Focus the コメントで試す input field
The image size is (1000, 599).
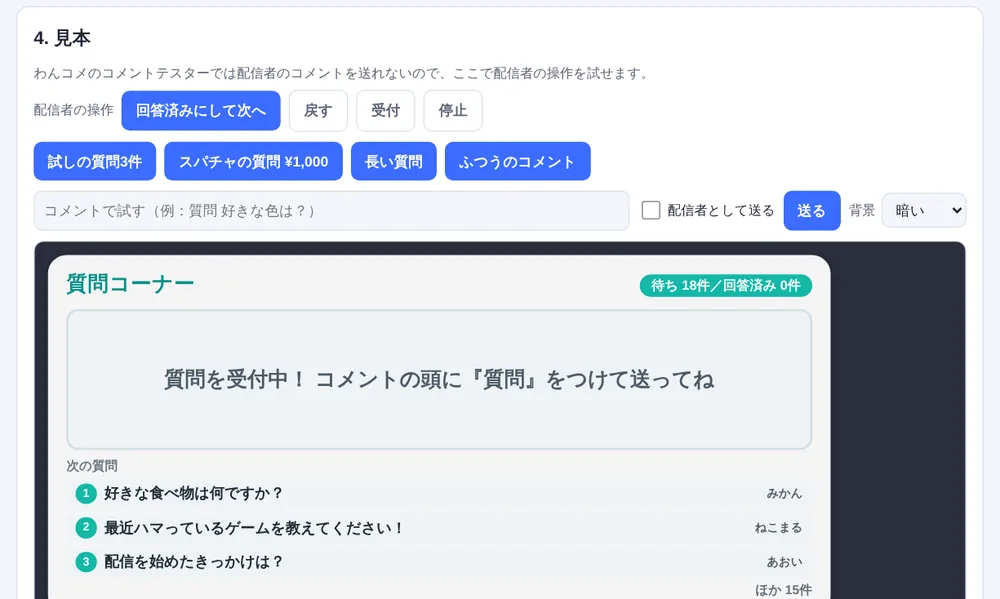click(x=332, y=211)
